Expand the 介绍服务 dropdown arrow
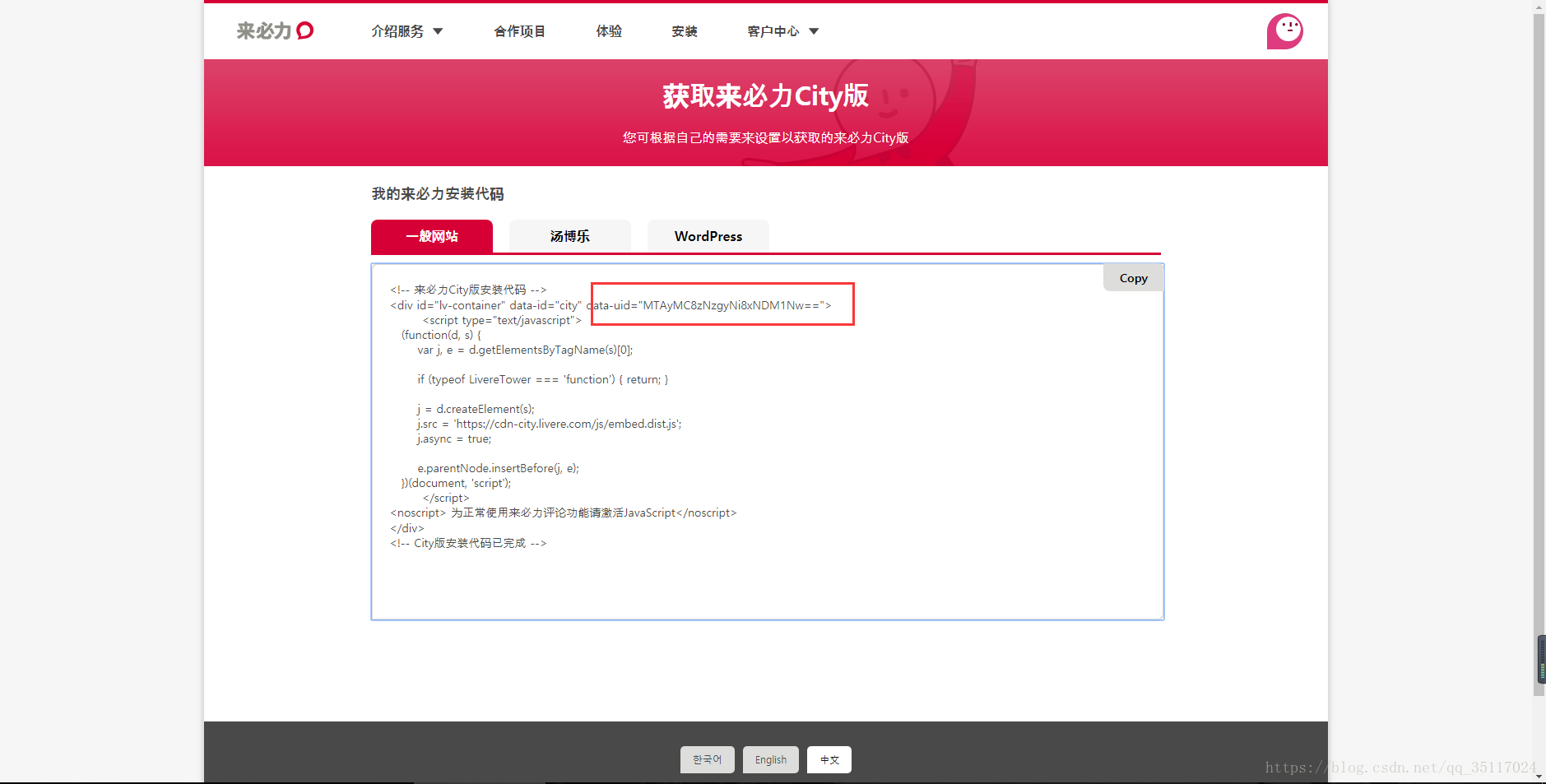Viewport: 1546px width, 784px height. 438,31
